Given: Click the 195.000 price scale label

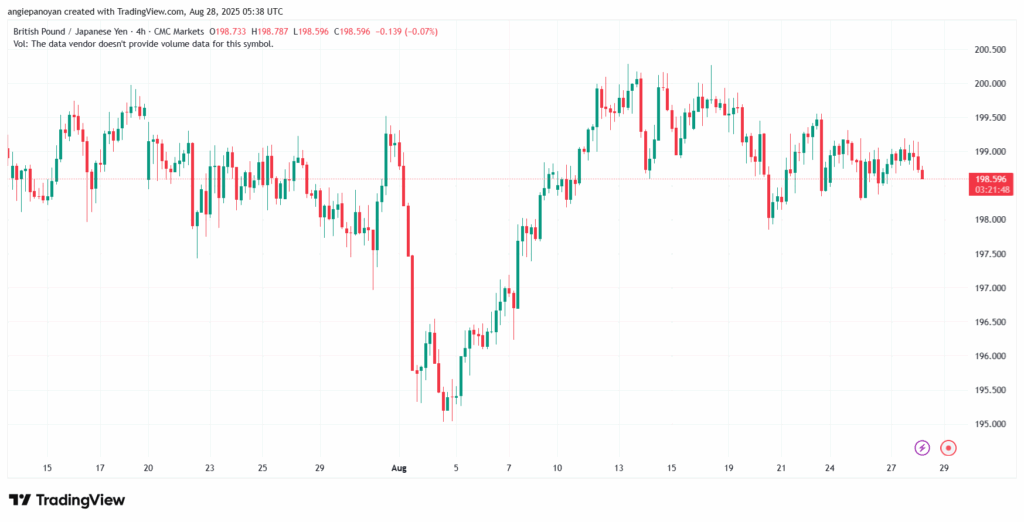Looking at the screenshot, I should point(989,424).
